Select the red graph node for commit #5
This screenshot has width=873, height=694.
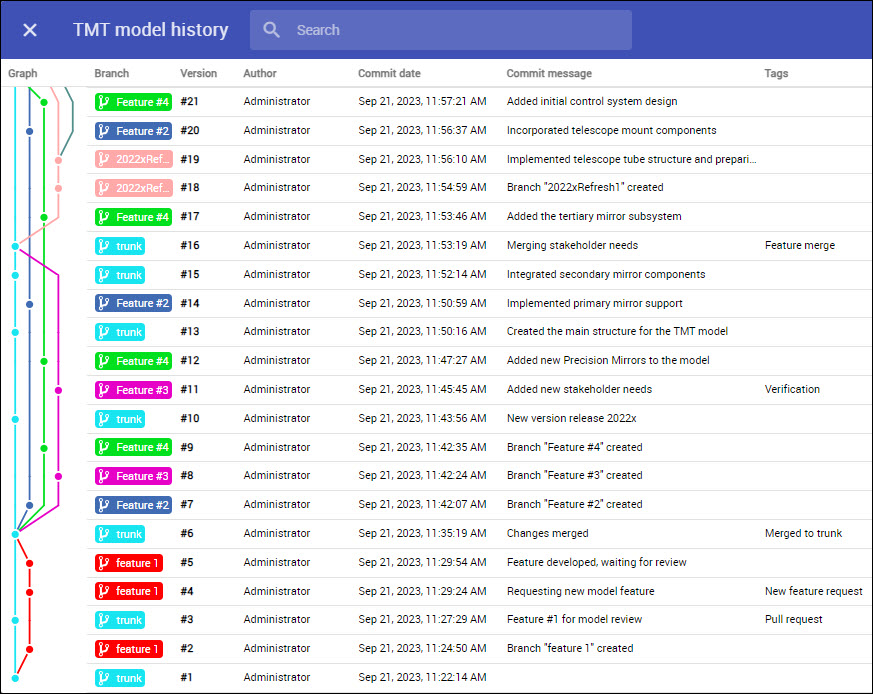[x=30, y=564]
